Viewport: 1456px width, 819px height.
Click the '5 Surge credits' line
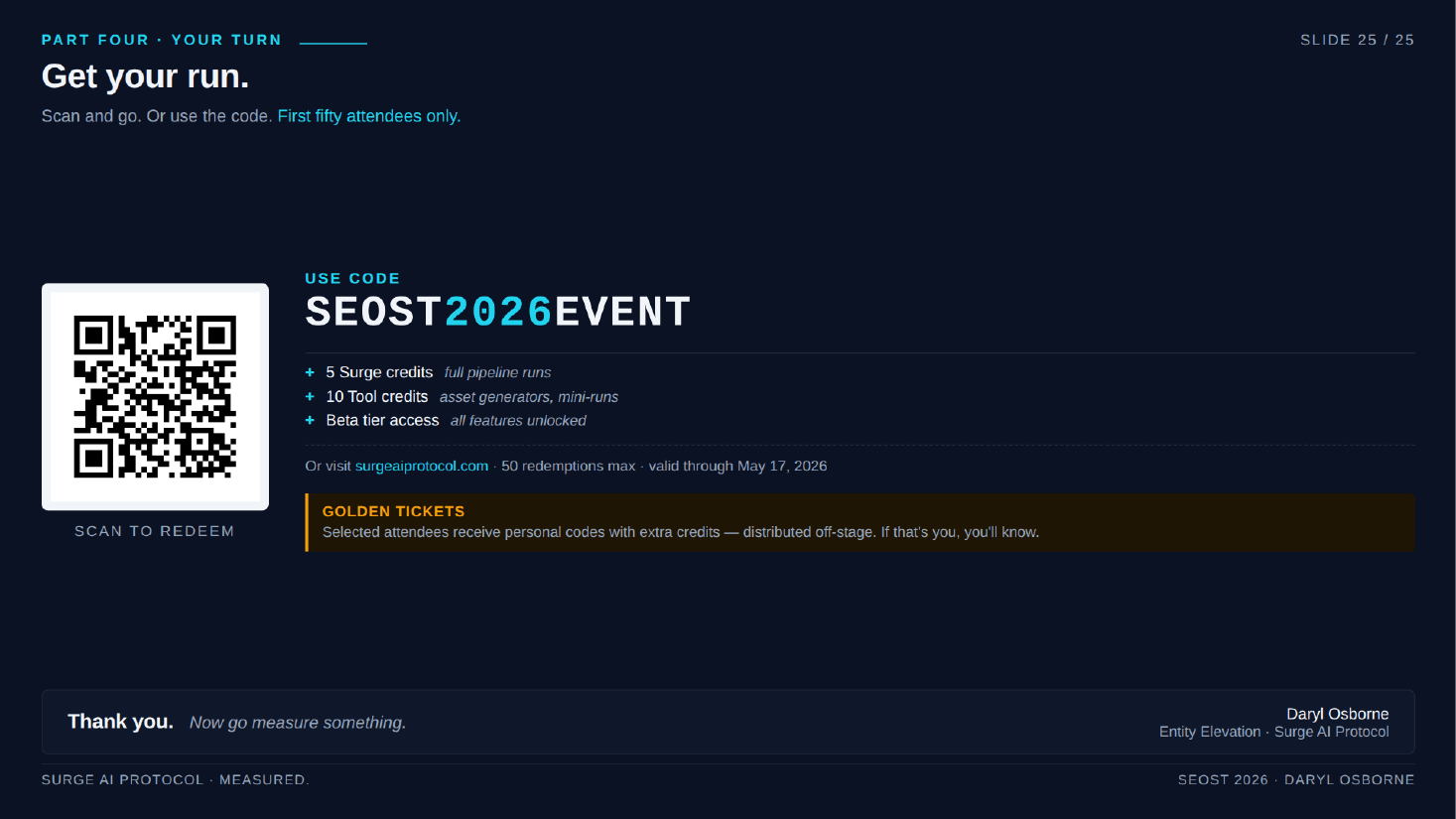(379, 372)
